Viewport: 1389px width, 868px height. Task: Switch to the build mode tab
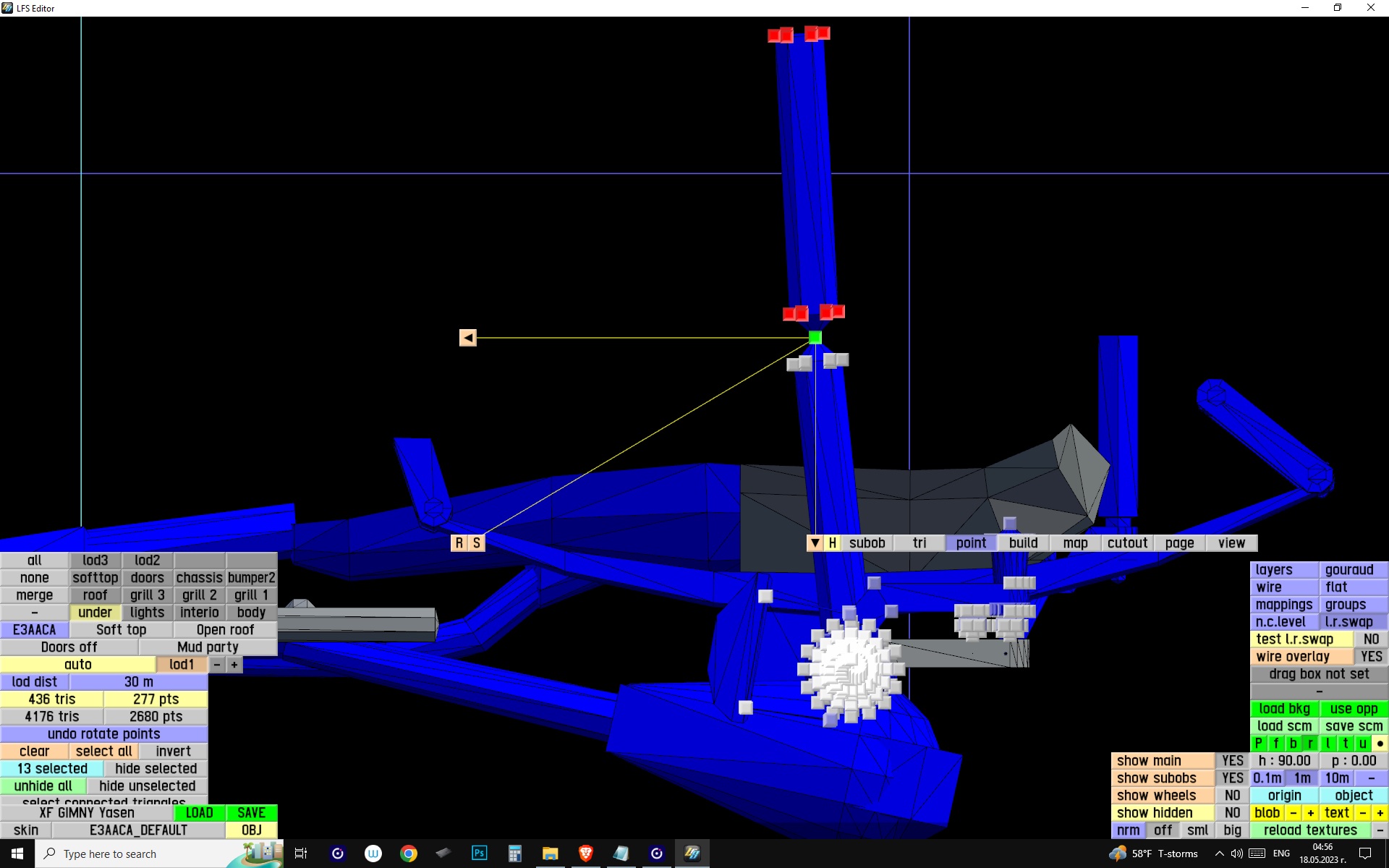tap(1023, 543)
